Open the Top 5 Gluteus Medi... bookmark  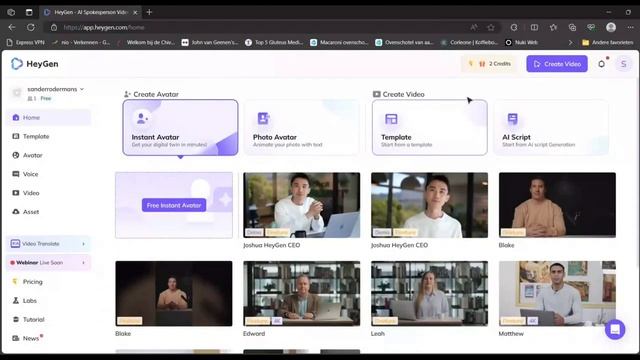coord(274,42)
